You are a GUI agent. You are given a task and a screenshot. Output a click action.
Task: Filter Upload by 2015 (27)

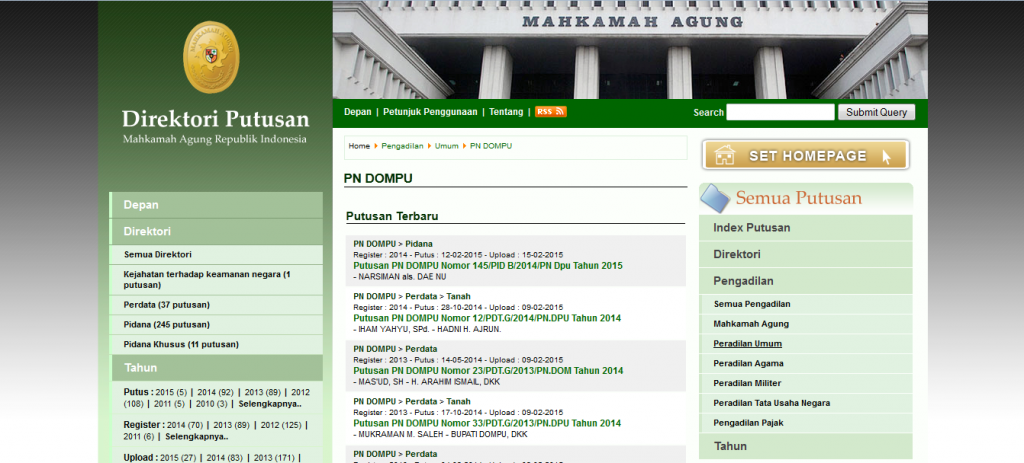coord(178,458)
